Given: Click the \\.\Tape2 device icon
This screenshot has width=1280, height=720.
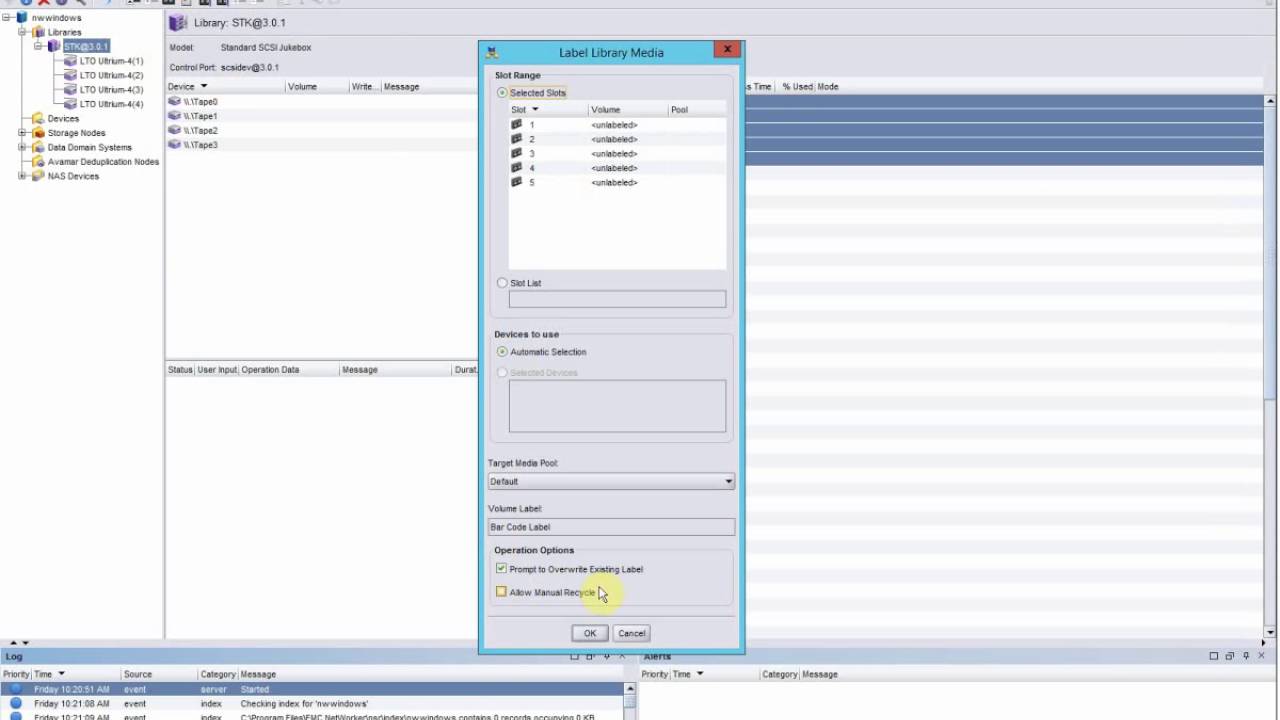Looking at the screenshot, I should 174,130.
